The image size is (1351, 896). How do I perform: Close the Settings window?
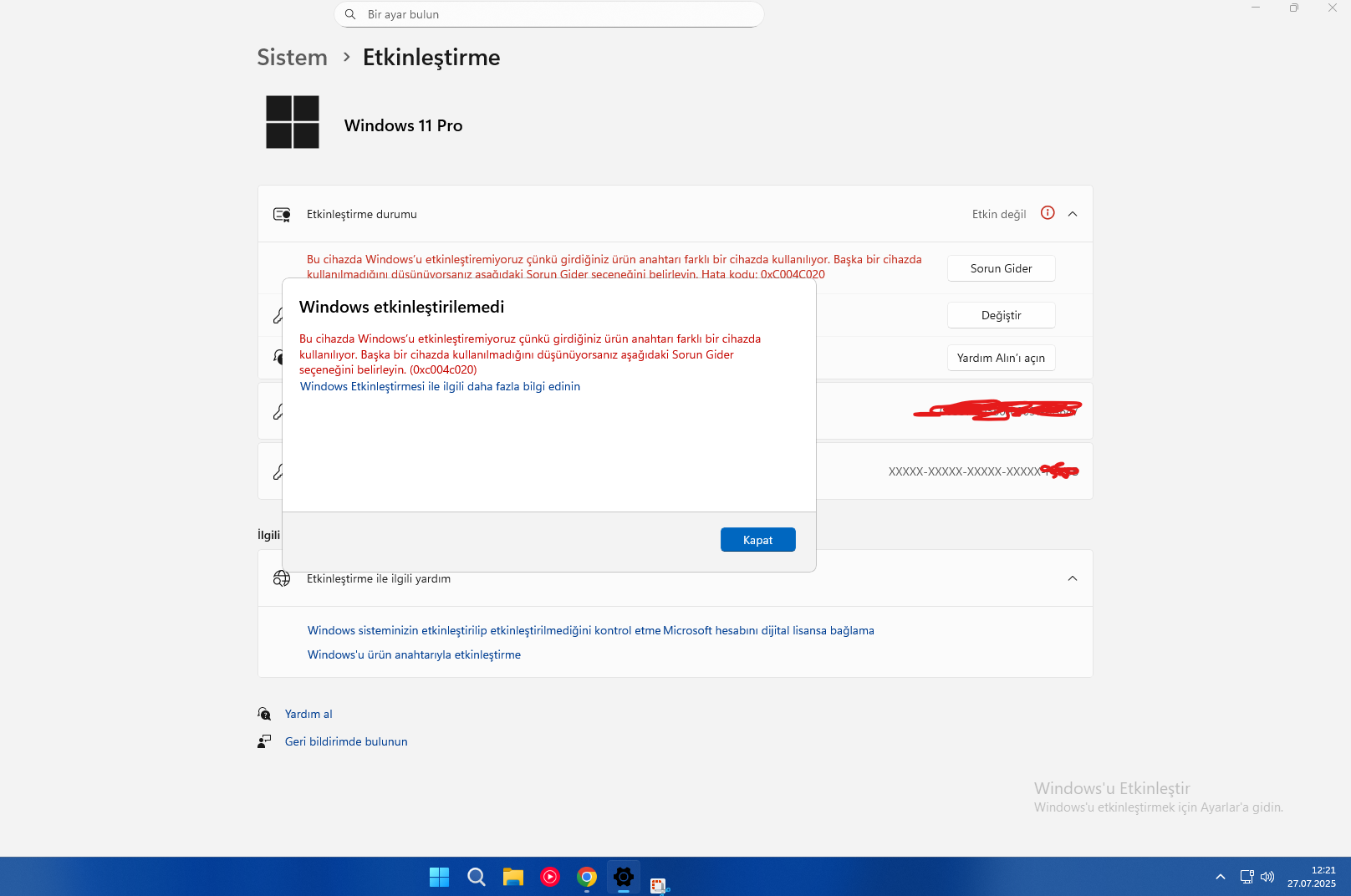tap(1332, 8)
